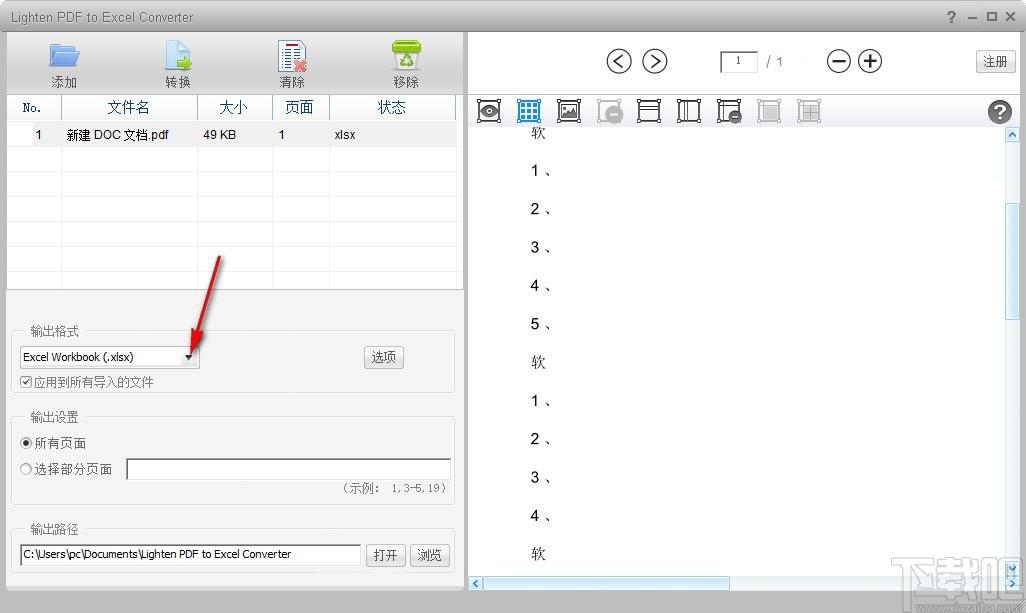This screenshot has height=613, width=1026.
Task: Select the 所有页面 radio button
Action: point(26,443)
